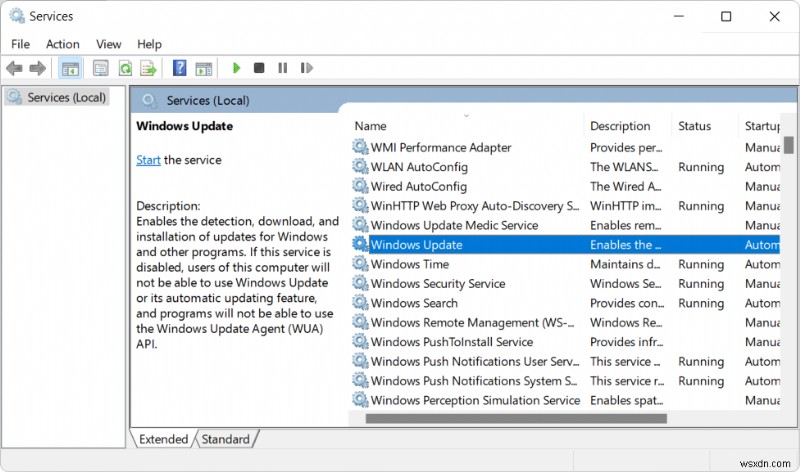800x472 pixels.
Task: Sort by the Startup Type column header
Action: click(x=762, y=126)
